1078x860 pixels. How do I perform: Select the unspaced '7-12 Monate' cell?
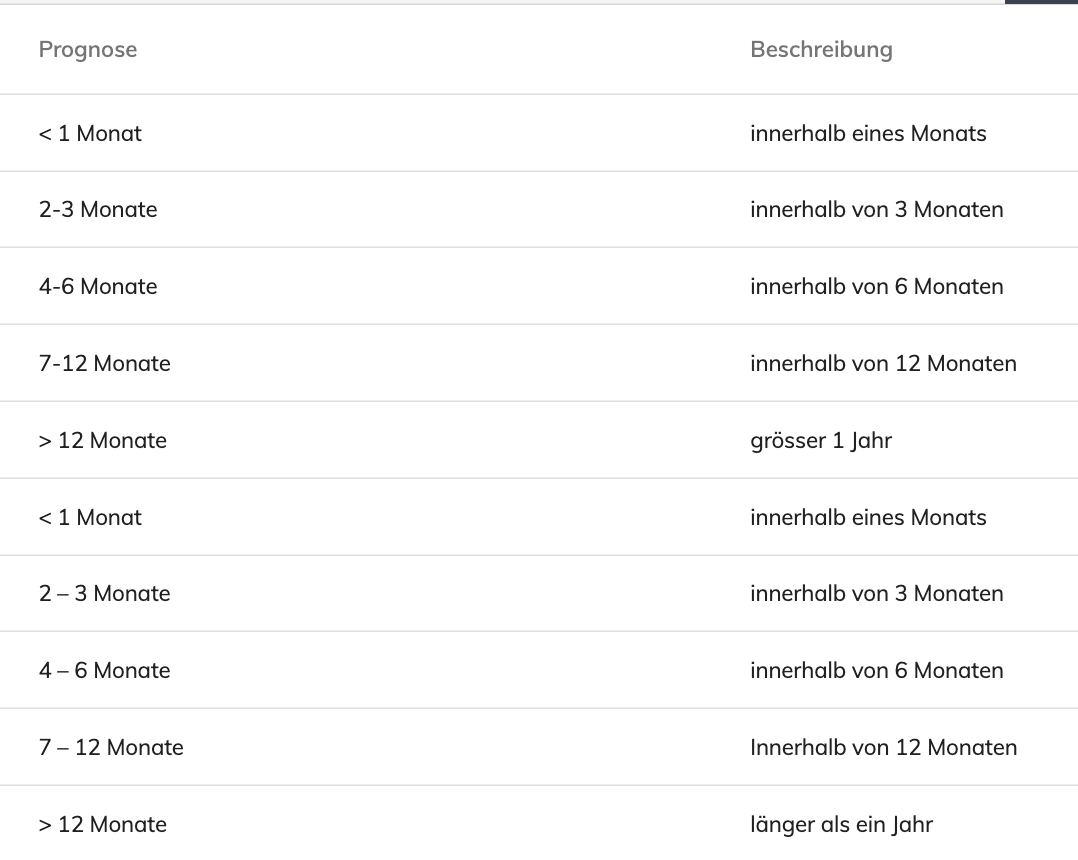tap(104, 364)
